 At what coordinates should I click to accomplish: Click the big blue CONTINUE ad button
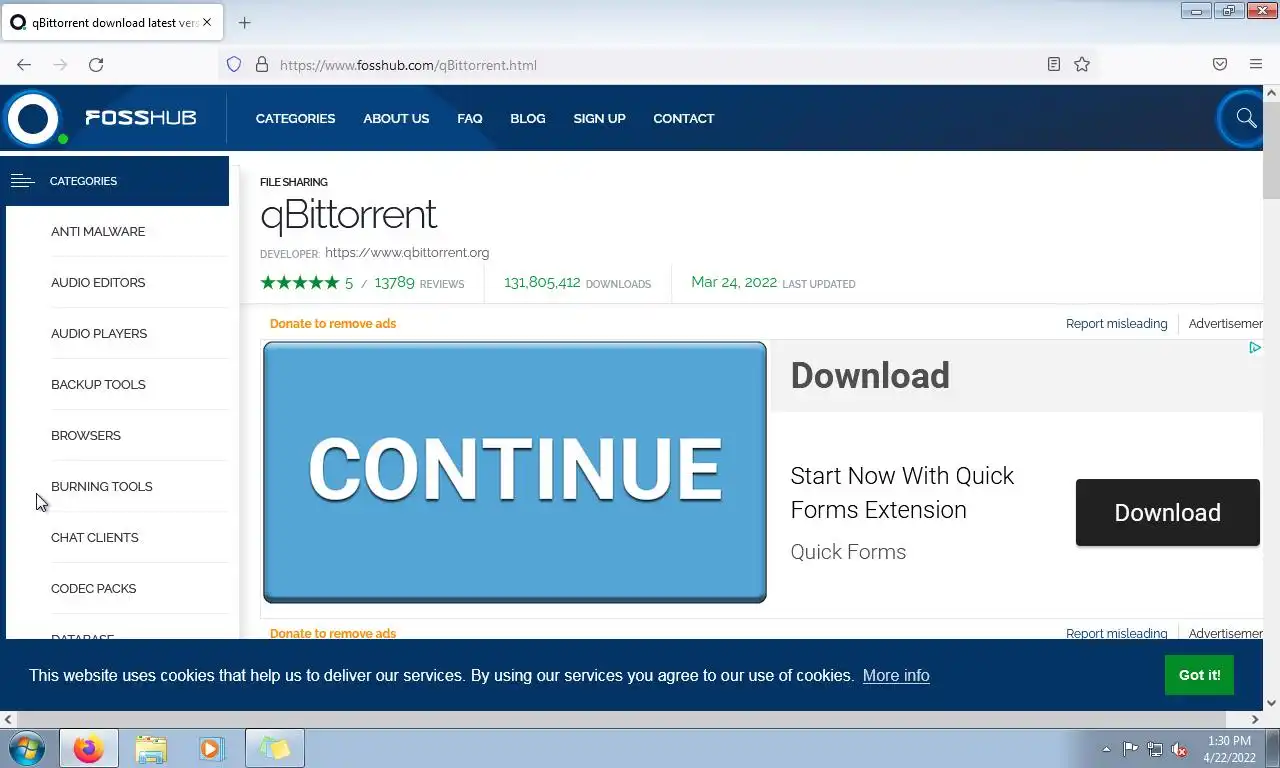click(x=515, y=472)
